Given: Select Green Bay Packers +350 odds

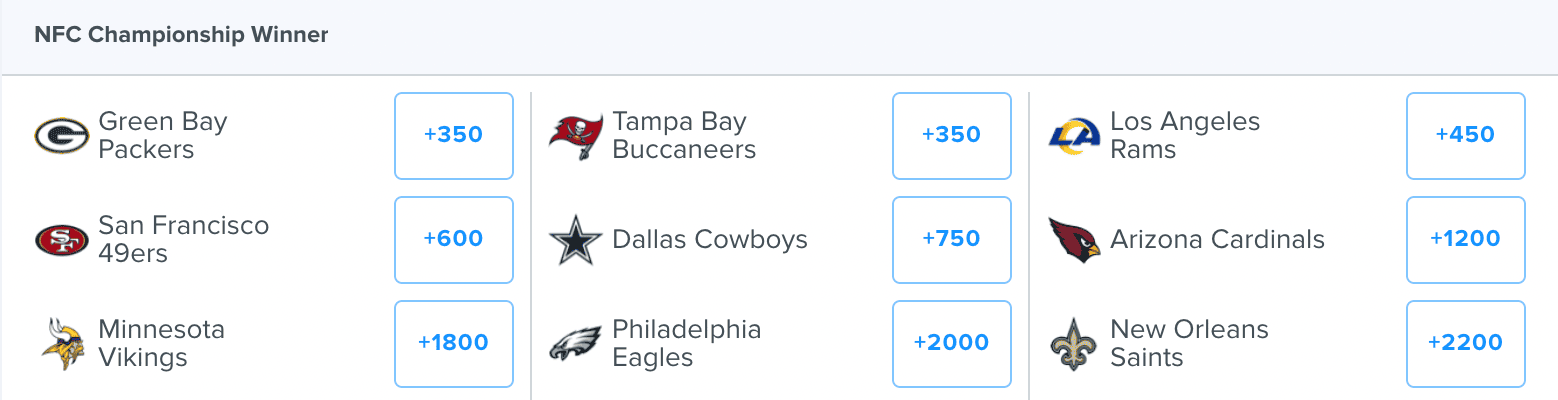Looking at the screenshot, I should (x=454, y=135).
